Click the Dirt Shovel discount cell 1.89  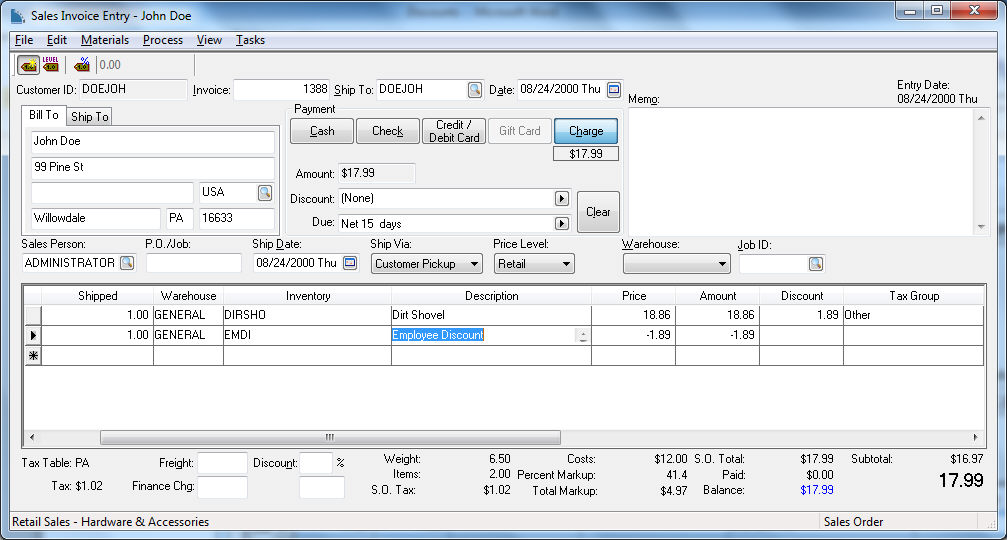(801, 315)
